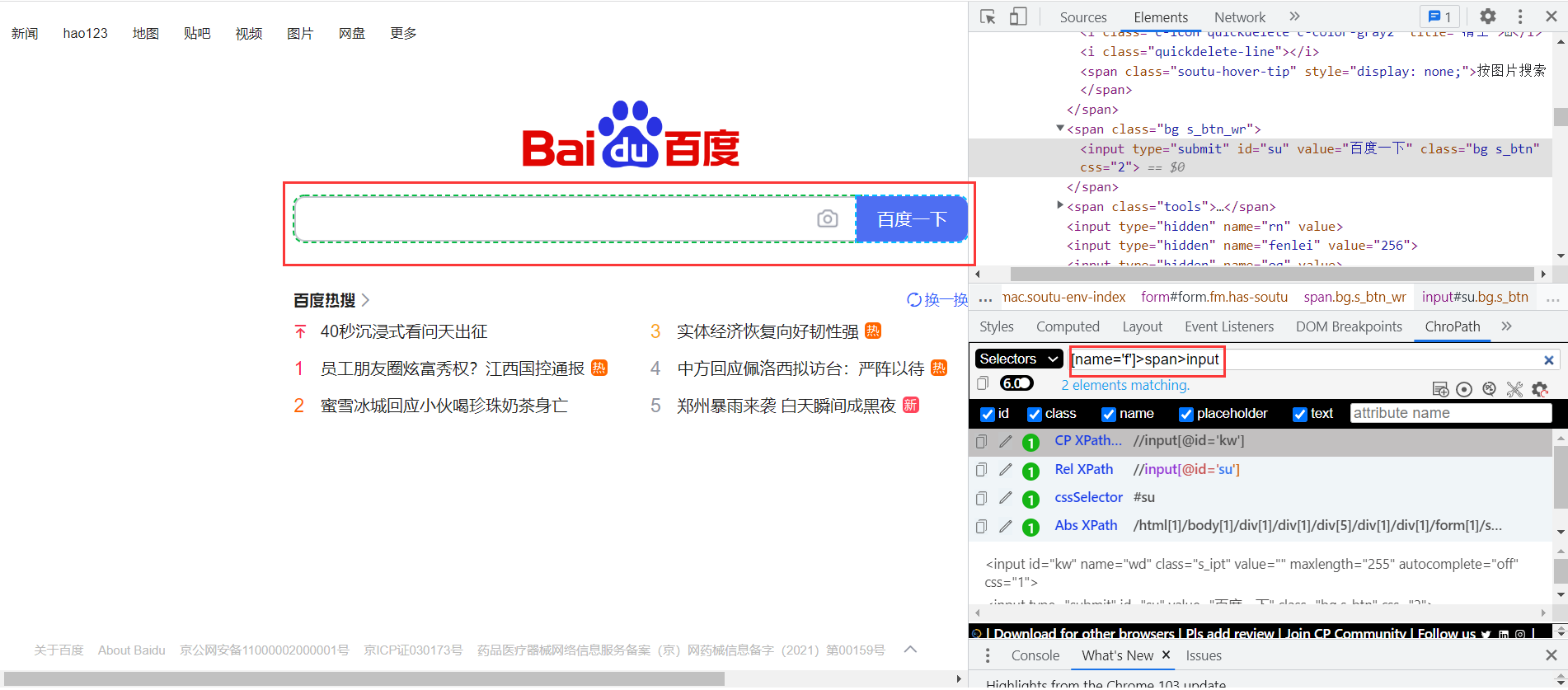Switch to the Console drawer tab
1568x690 pixels.
click(1035, 655)
